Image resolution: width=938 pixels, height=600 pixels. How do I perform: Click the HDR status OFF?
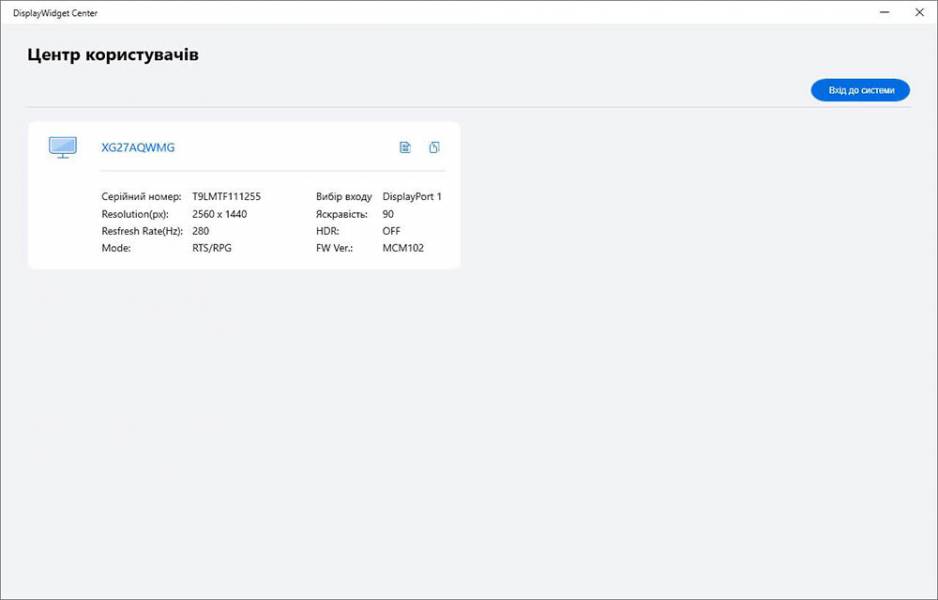[x=391, y=231]
